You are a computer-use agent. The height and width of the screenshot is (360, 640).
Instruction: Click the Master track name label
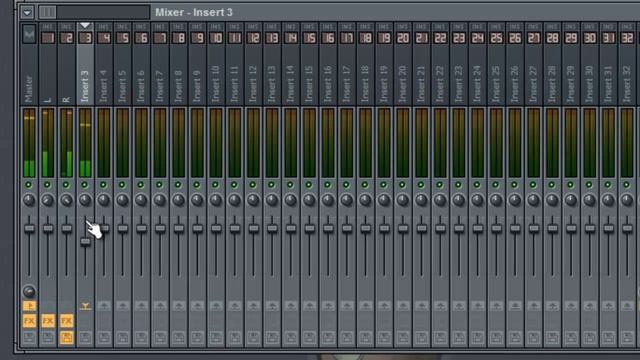coord(29,89)
